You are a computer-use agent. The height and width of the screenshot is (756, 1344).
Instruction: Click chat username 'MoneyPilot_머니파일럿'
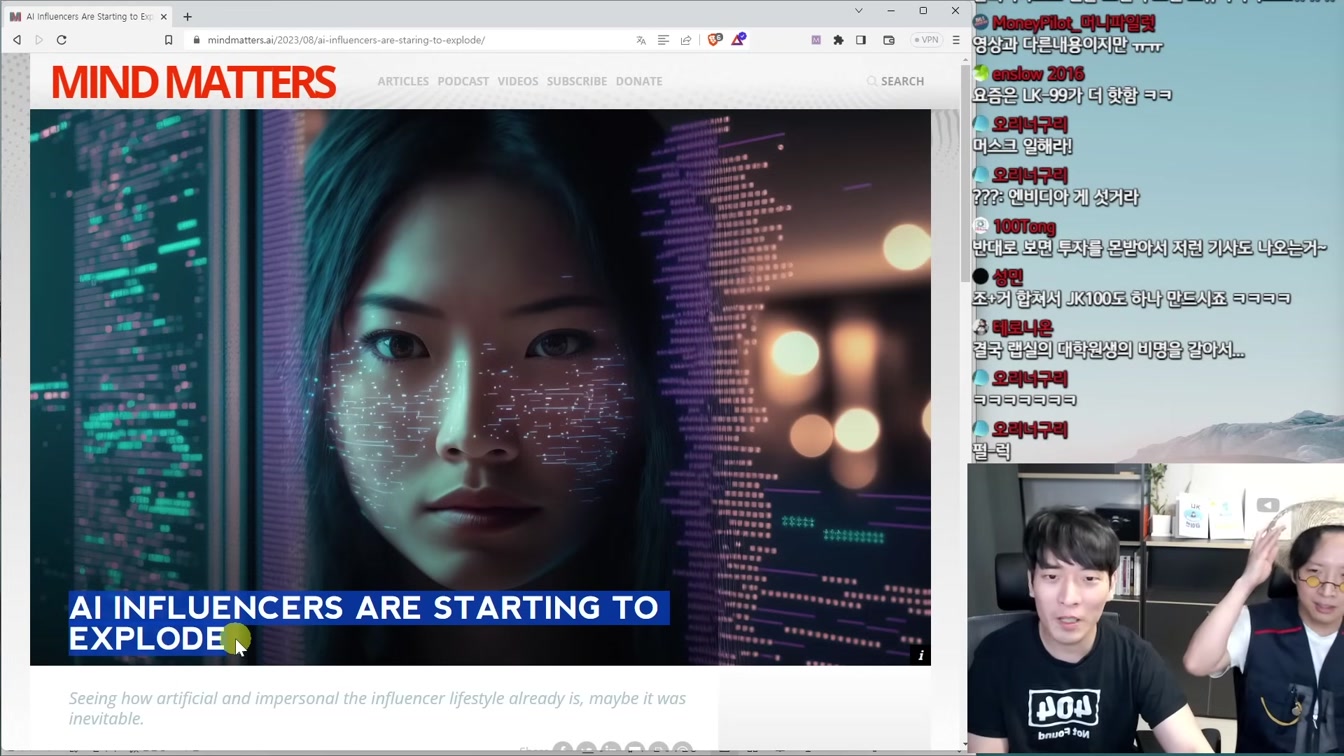point(1074,23)
